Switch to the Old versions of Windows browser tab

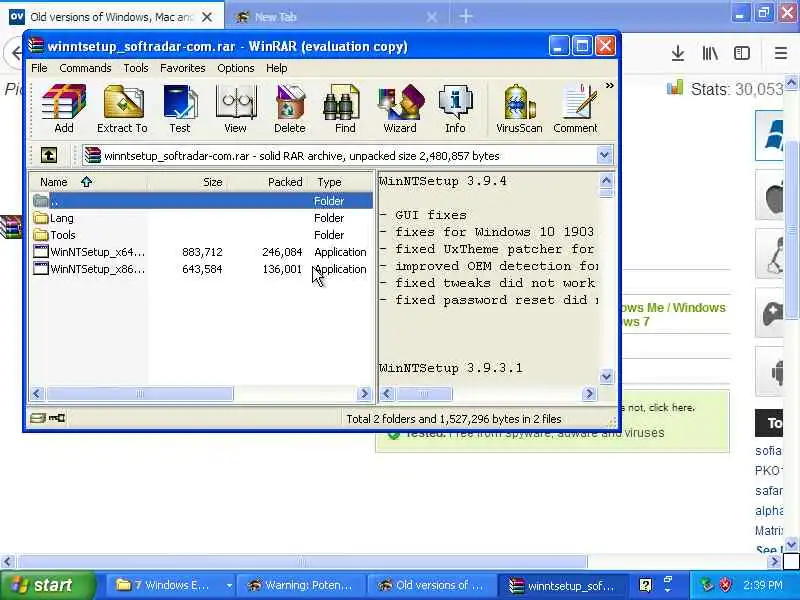point(111,17)
